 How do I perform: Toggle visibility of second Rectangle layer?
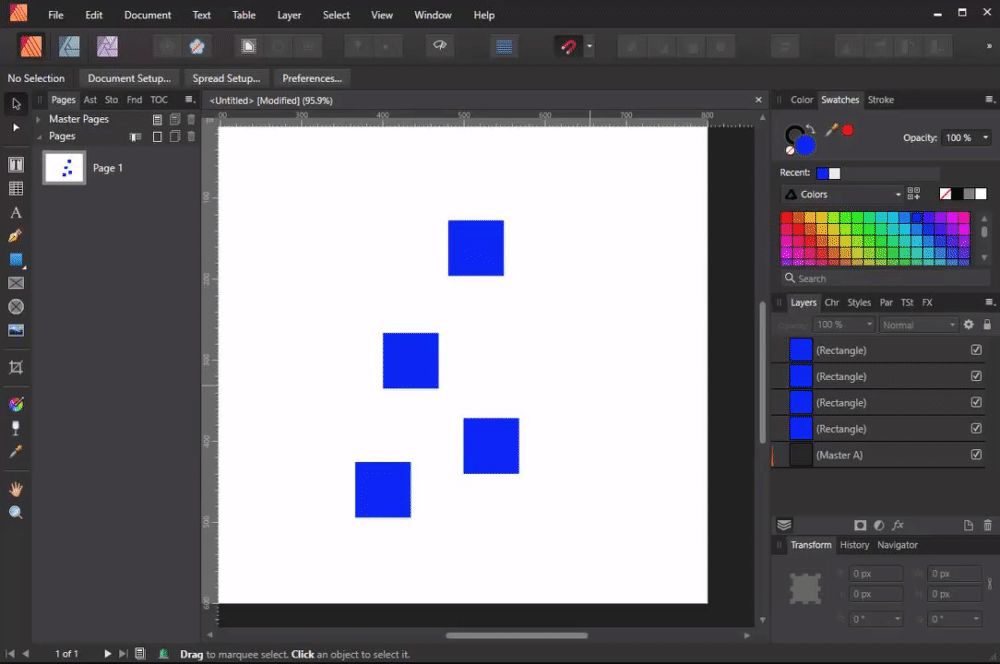click(976, 376)
